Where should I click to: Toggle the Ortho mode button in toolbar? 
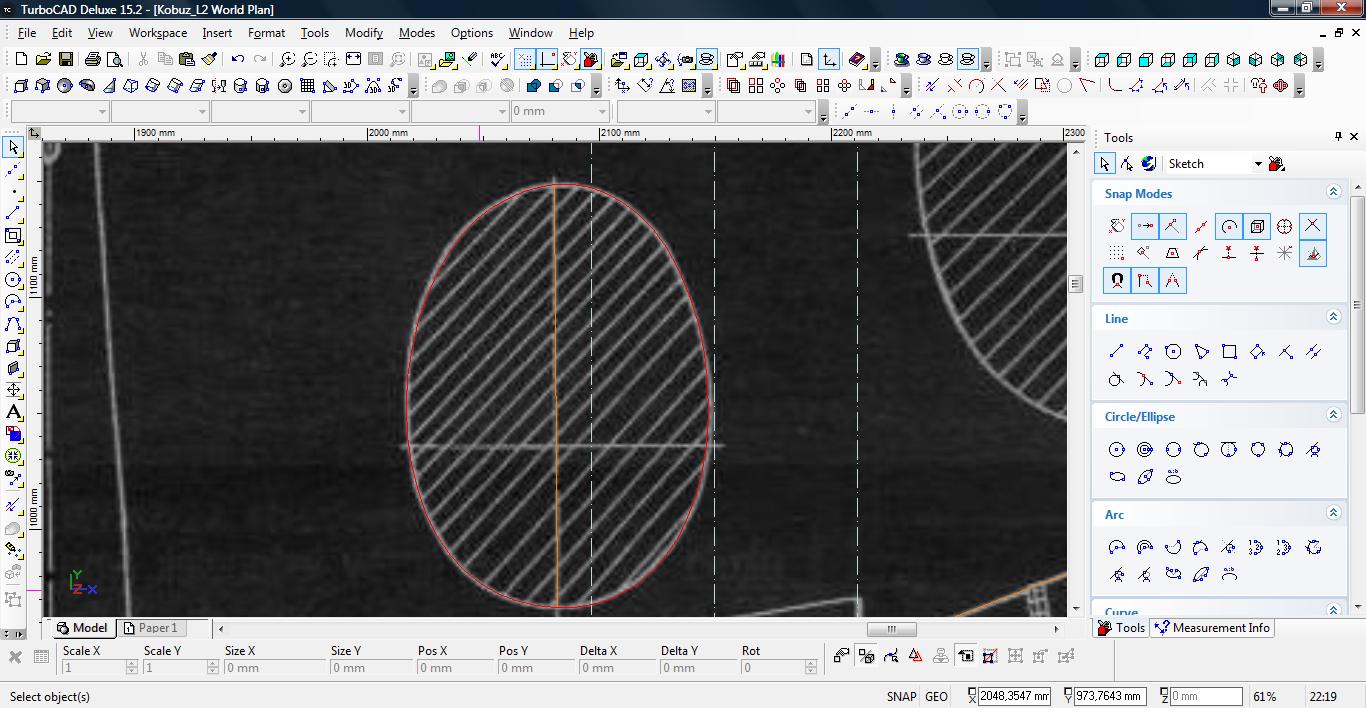point(547,60)
